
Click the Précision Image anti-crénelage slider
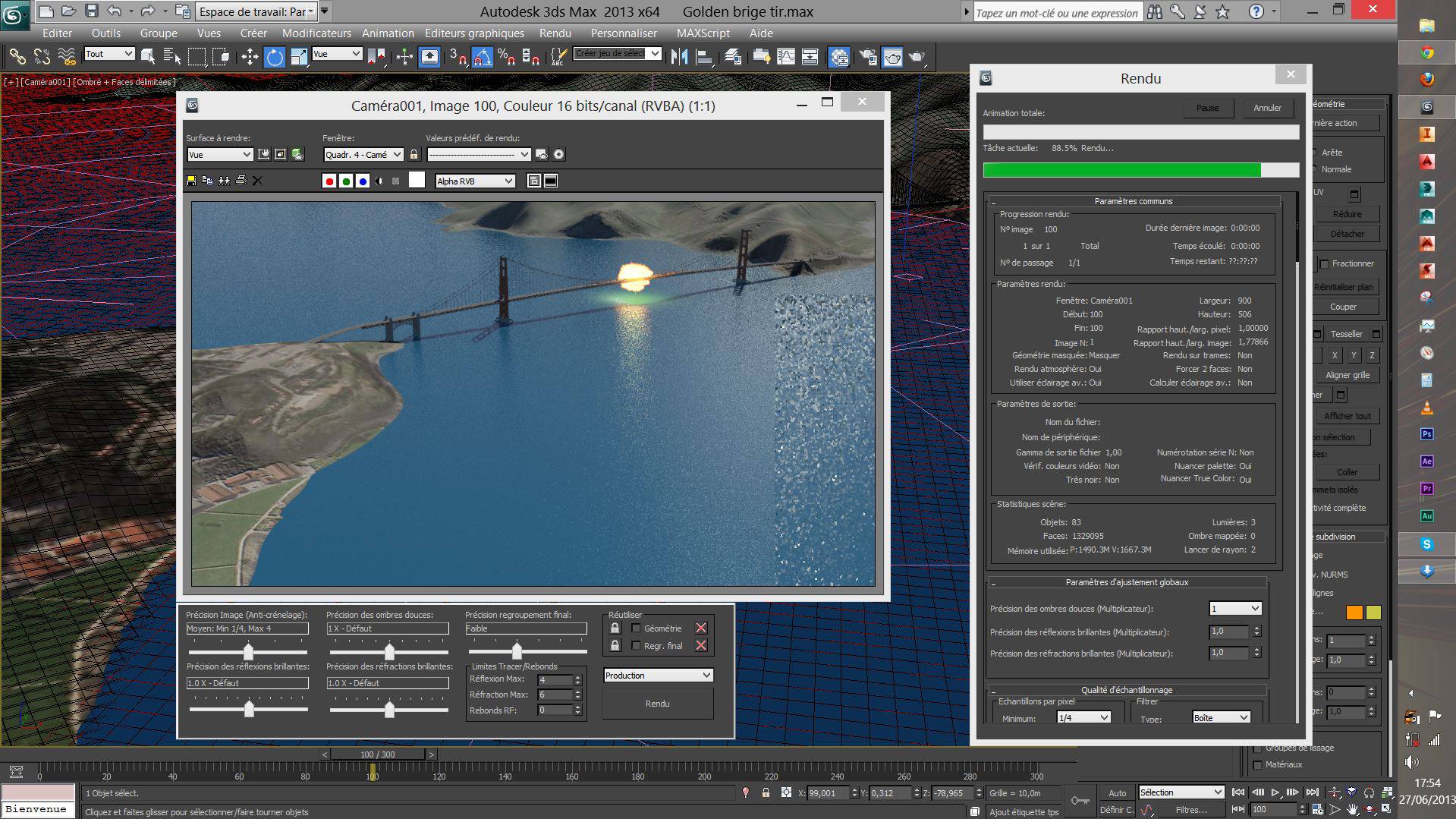248,652
